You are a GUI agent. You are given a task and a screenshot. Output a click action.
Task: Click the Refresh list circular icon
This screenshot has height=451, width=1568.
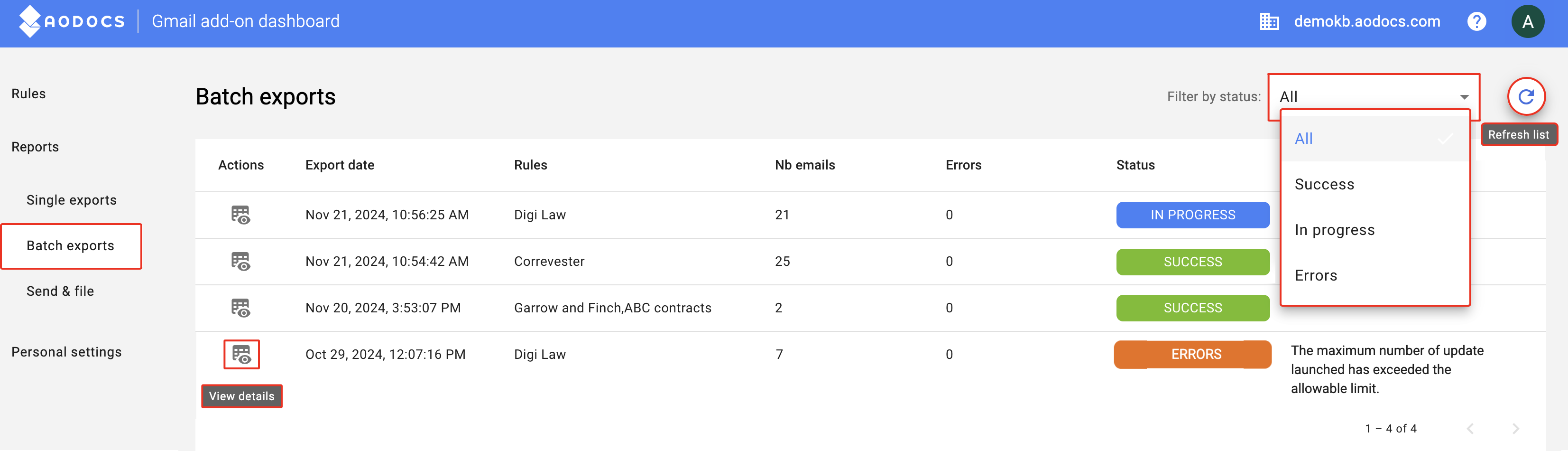(x=1525, y=96)
